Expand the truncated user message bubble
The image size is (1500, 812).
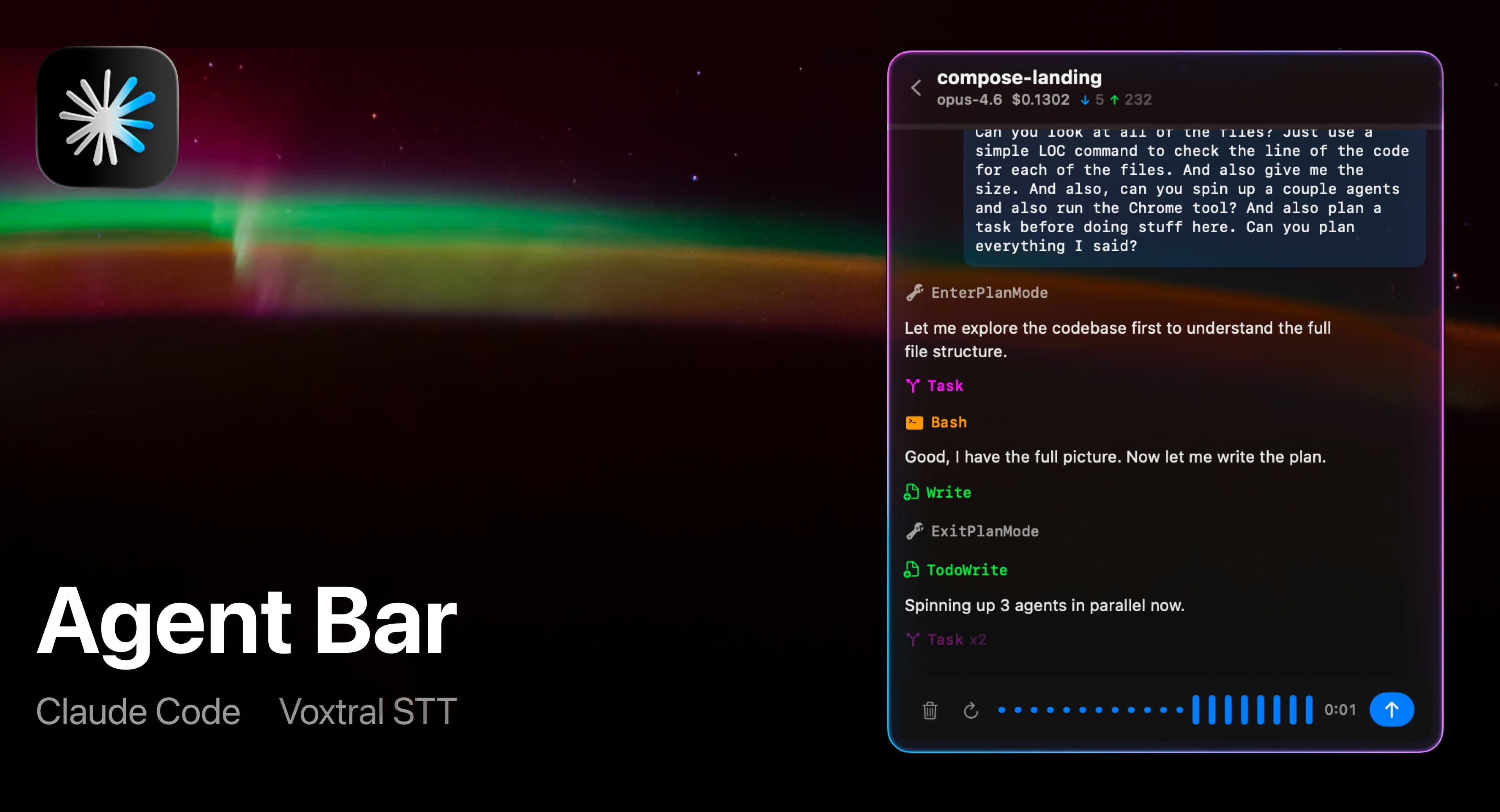(x=1194, y=198)
